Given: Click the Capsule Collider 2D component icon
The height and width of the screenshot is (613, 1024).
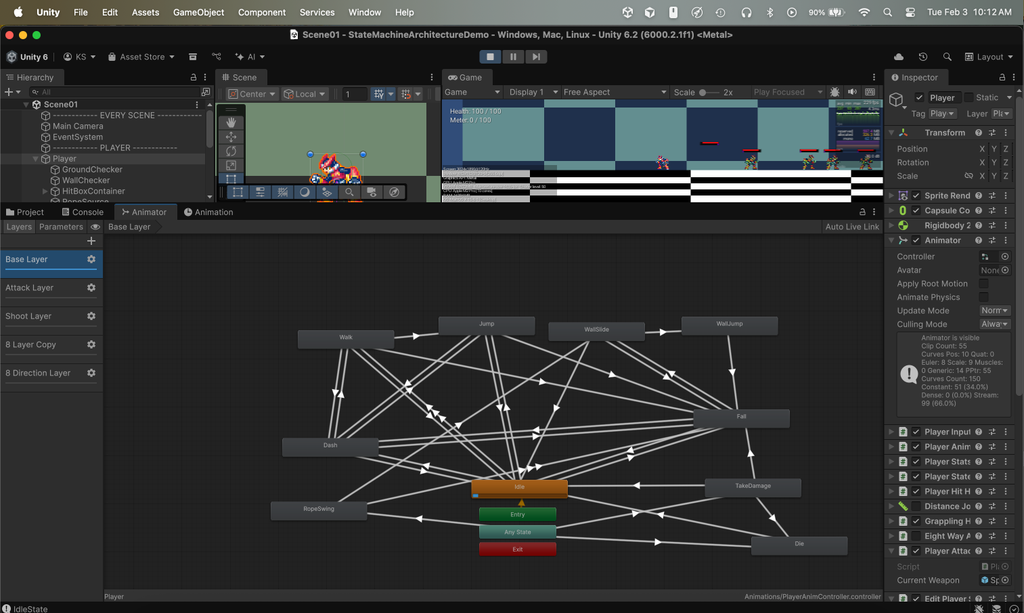Looking at the screenshot, I should (902, 210).
